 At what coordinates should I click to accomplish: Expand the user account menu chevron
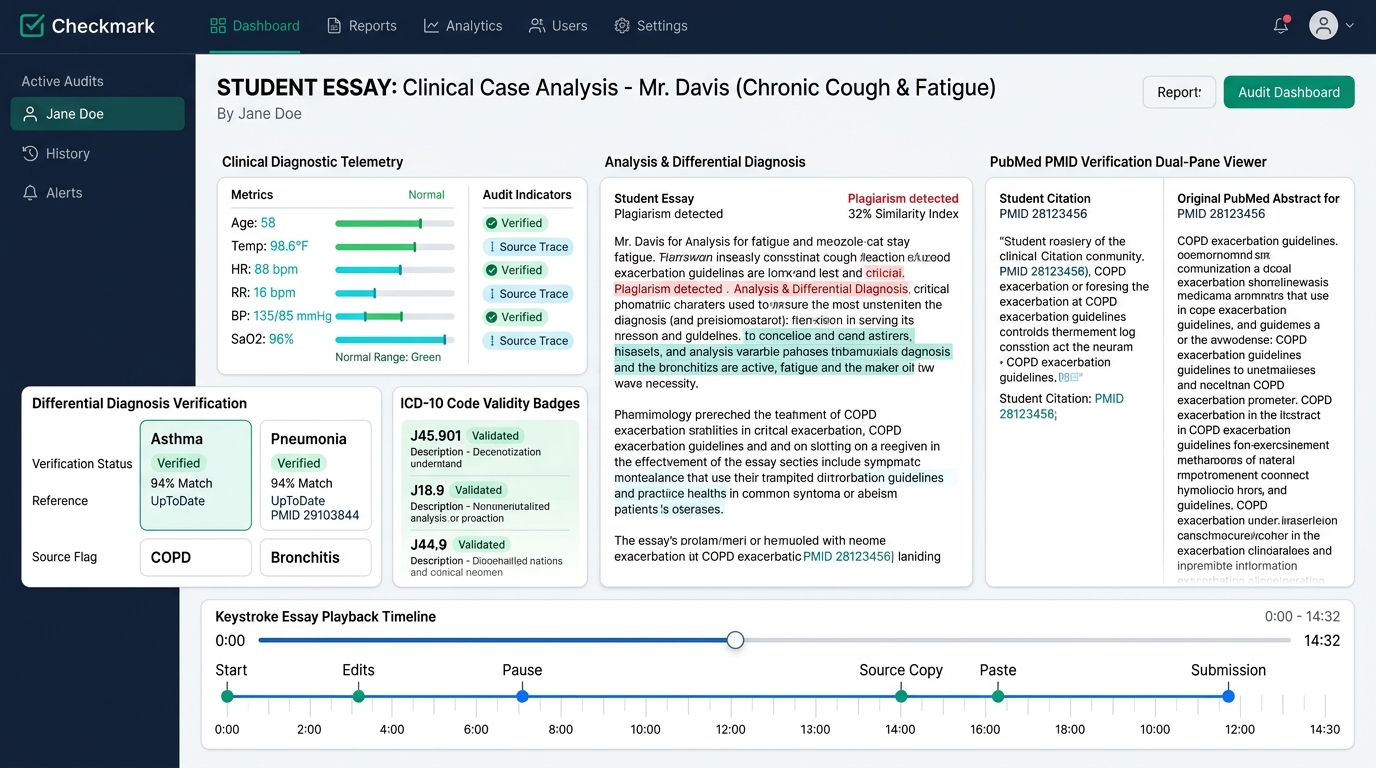pos(1349,26)
